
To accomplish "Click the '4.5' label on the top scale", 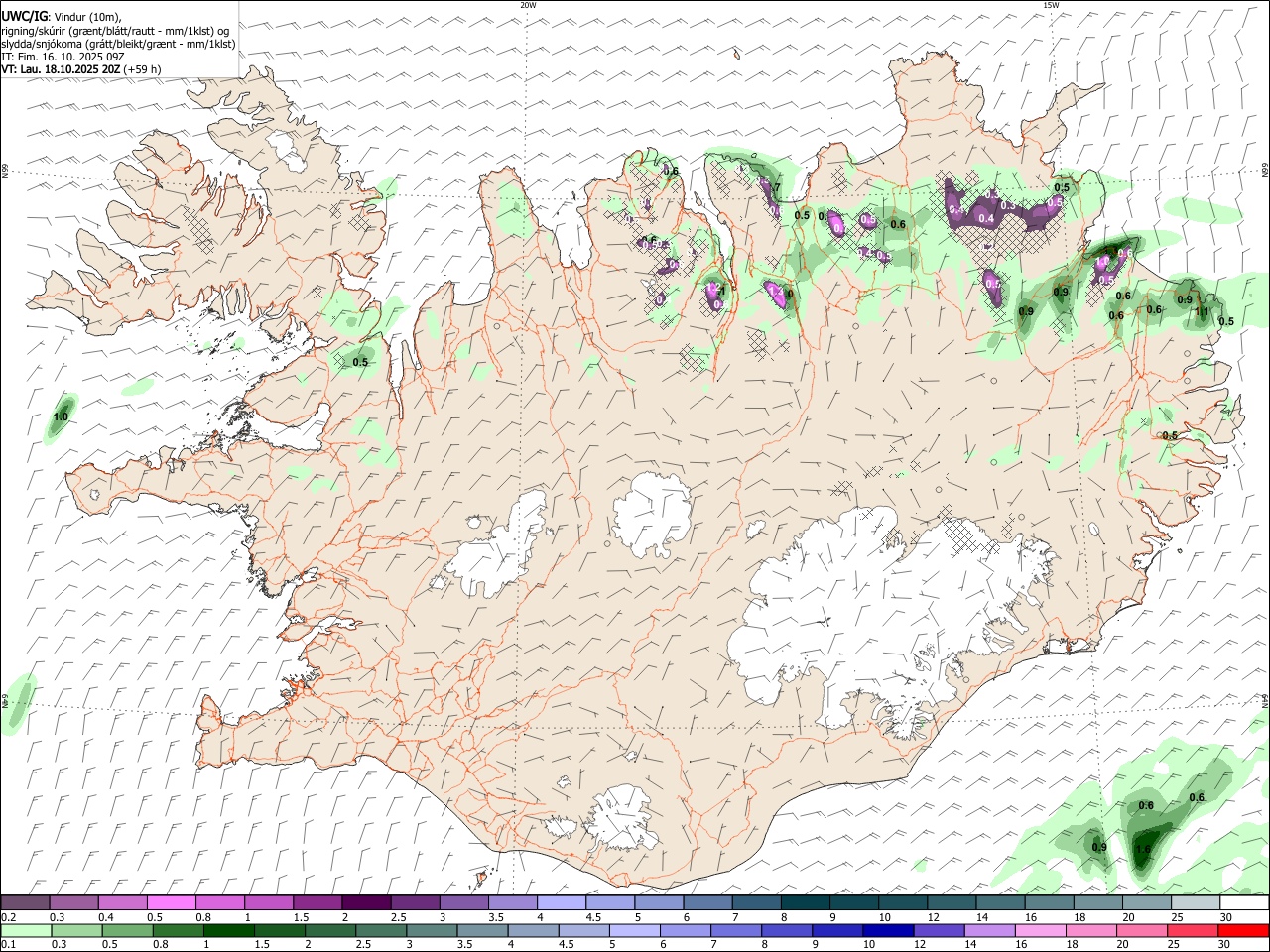I will [x=593, y=917].
